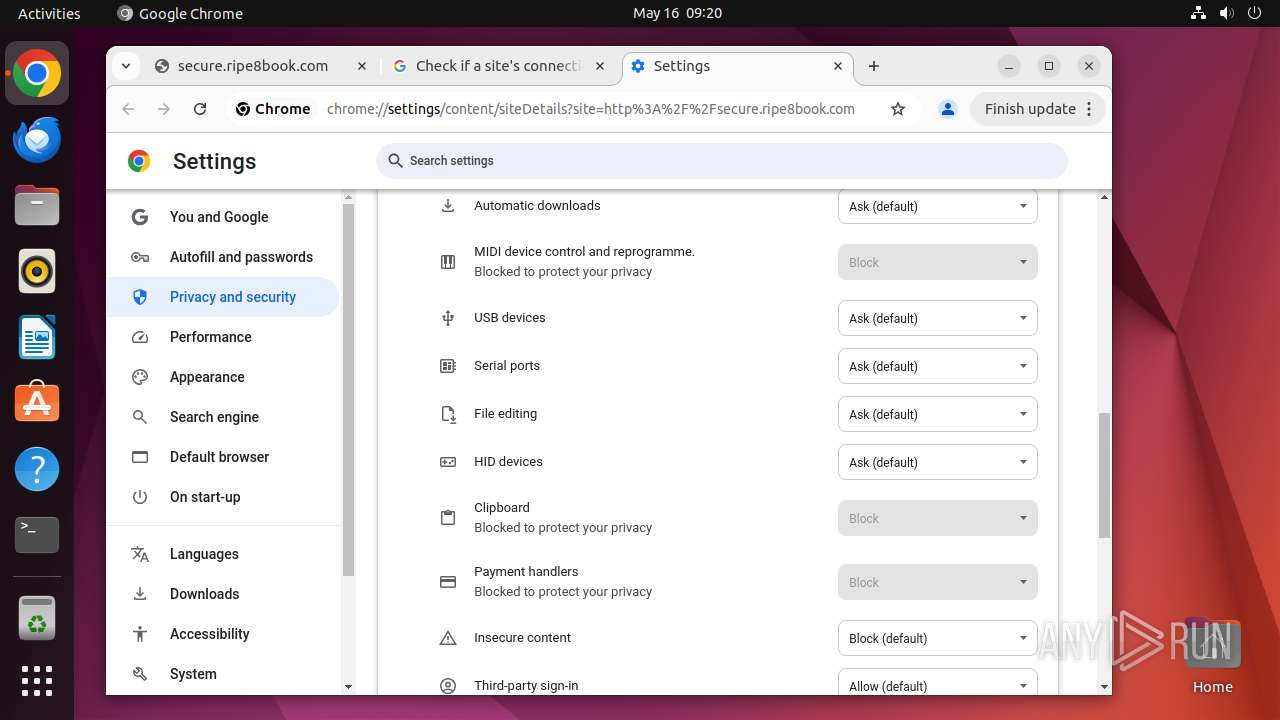The height and width of the screenshot is (720, 1280).
Task: Open Autofill and passwords section
Action: pos(224,257)
